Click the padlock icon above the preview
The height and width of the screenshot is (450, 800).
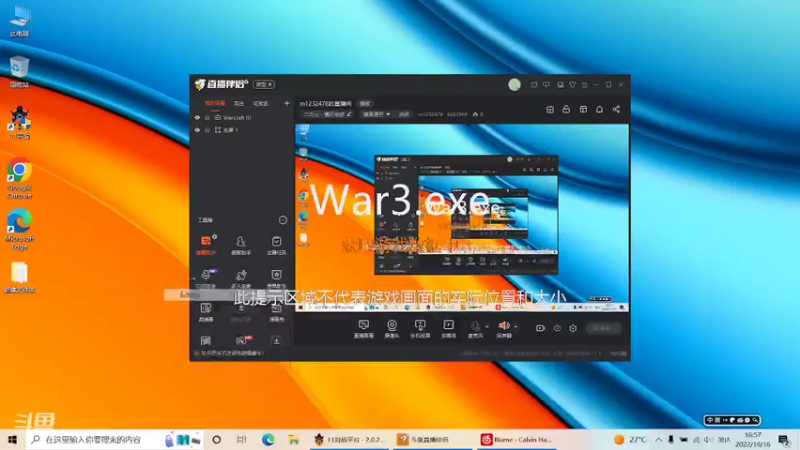click(566, 110)
